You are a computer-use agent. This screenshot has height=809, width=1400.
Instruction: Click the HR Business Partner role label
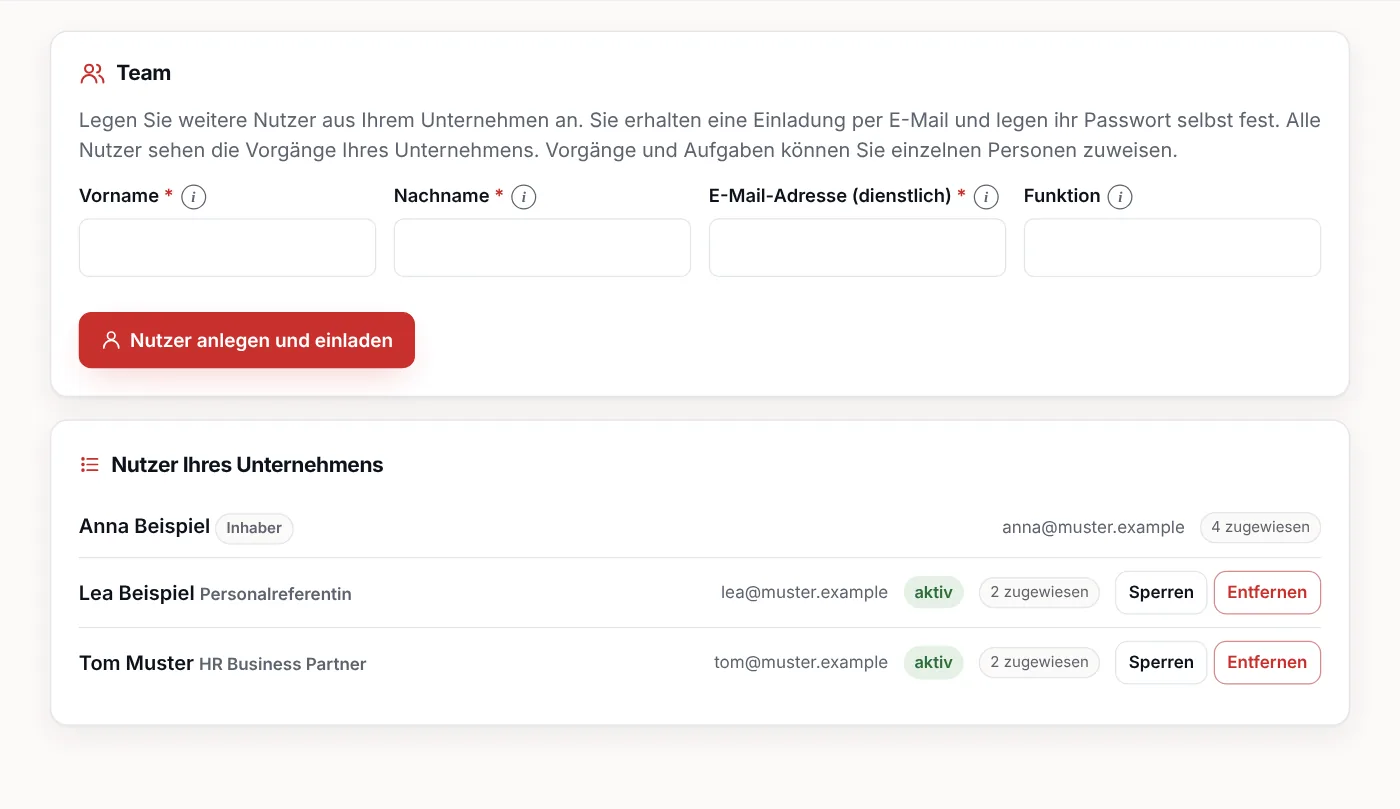tap(283, 664)
